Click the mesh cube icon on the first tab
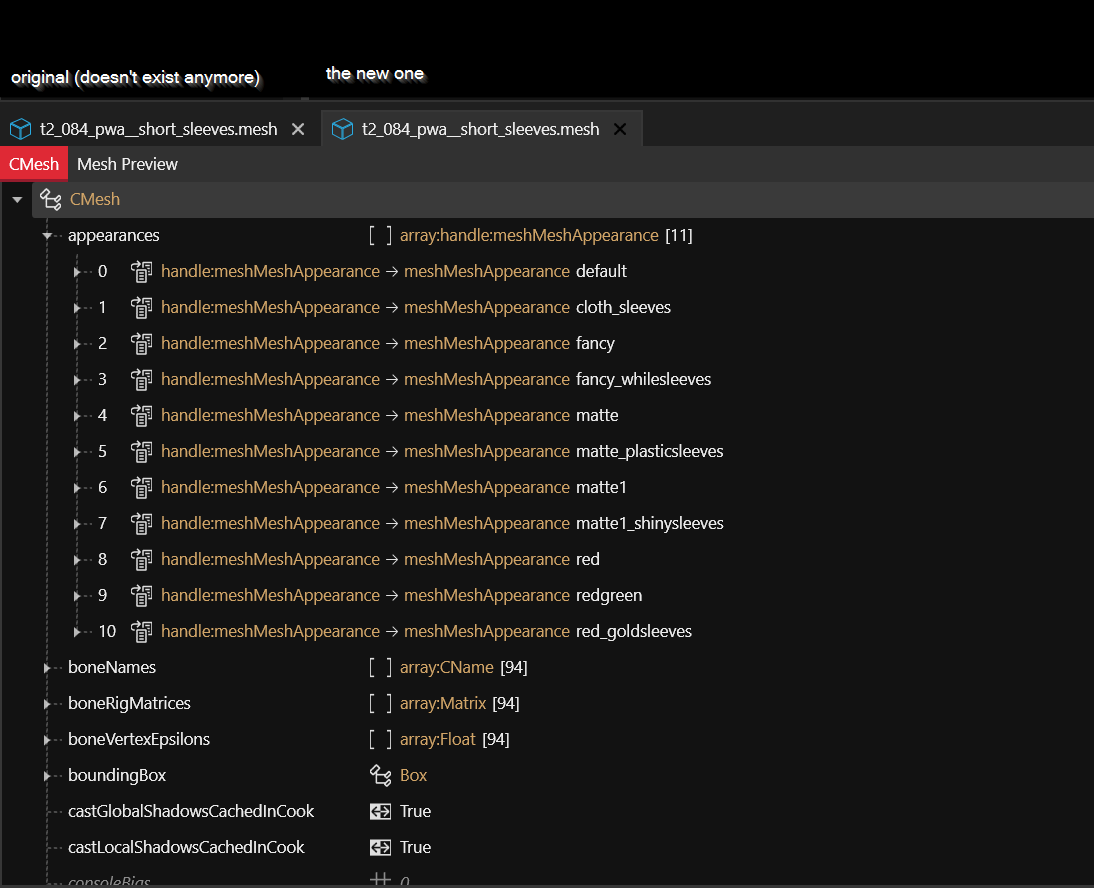 point(21,129)
